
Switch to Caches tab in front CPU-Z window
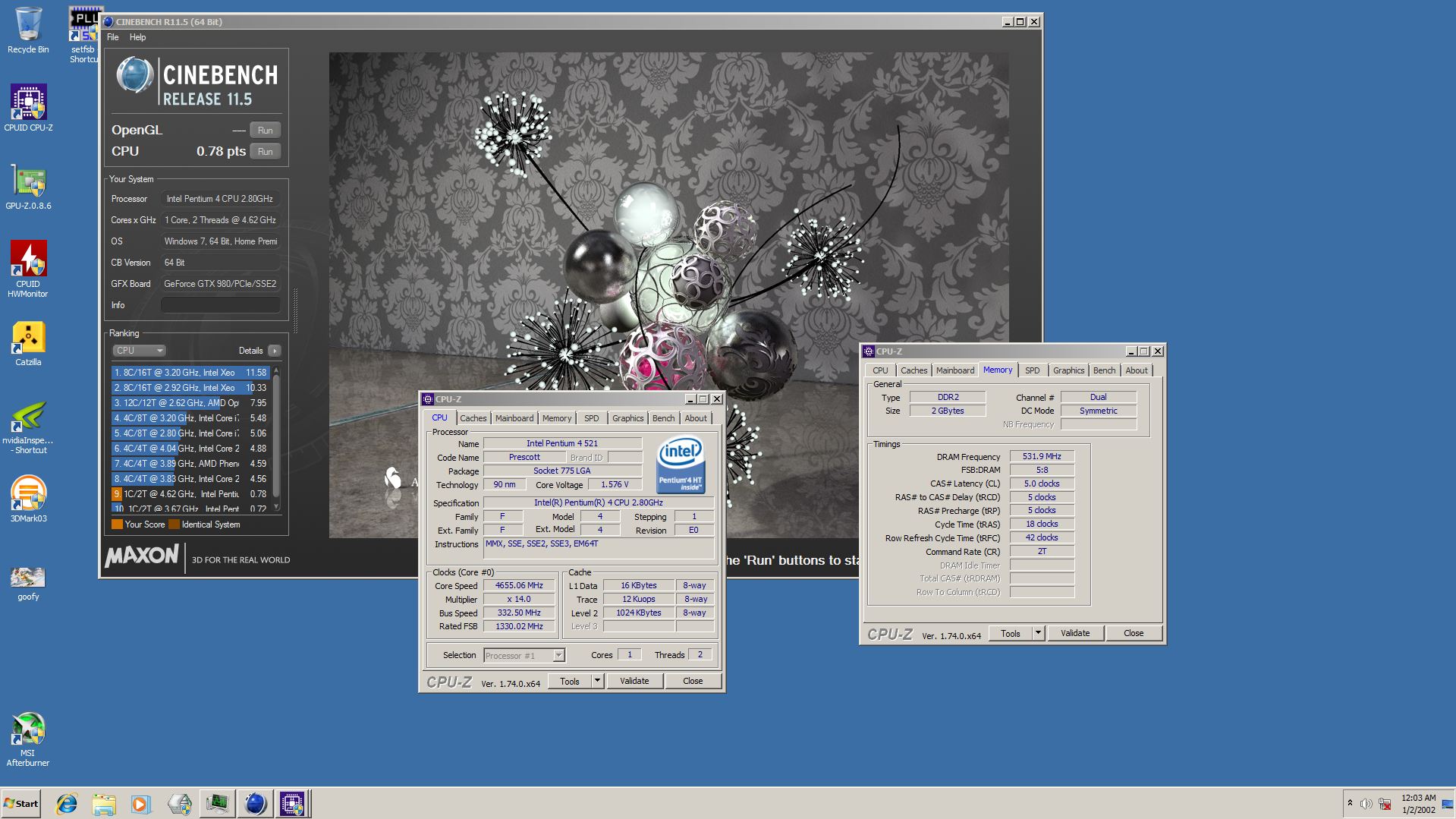473,418
